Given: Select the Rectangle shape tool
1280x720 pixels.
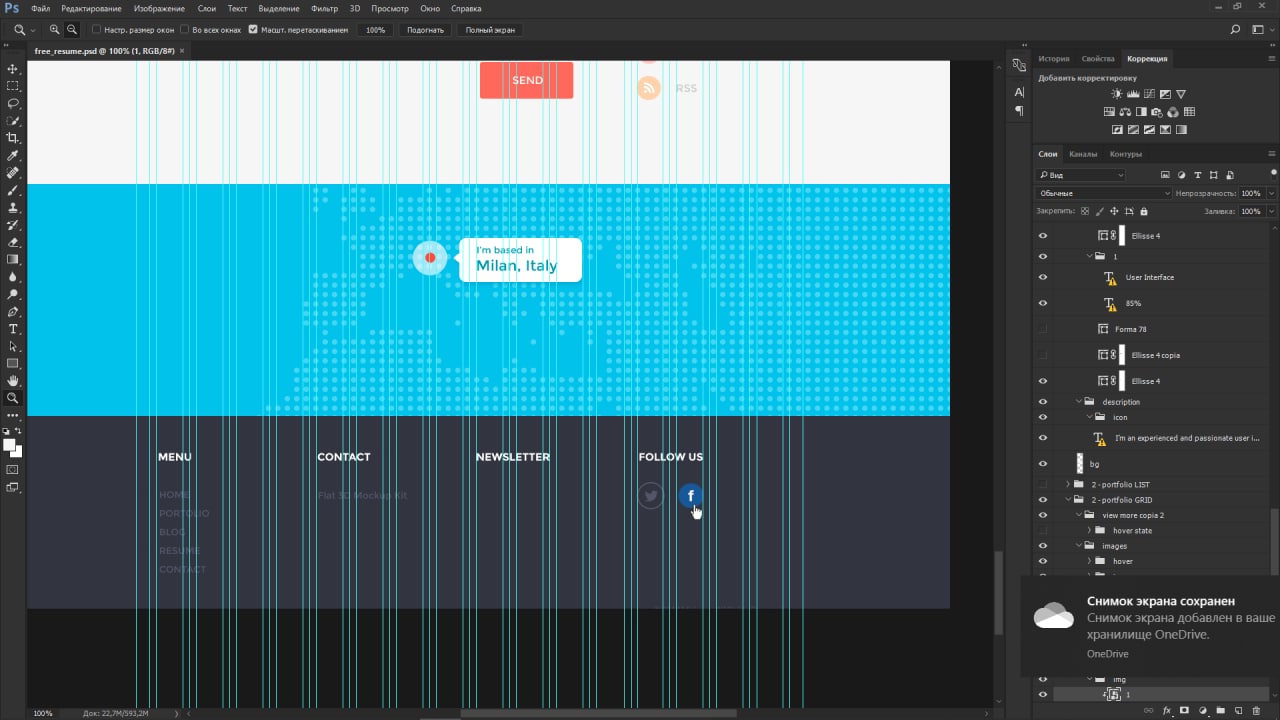Looking at the screenshot, I should 13,363.
